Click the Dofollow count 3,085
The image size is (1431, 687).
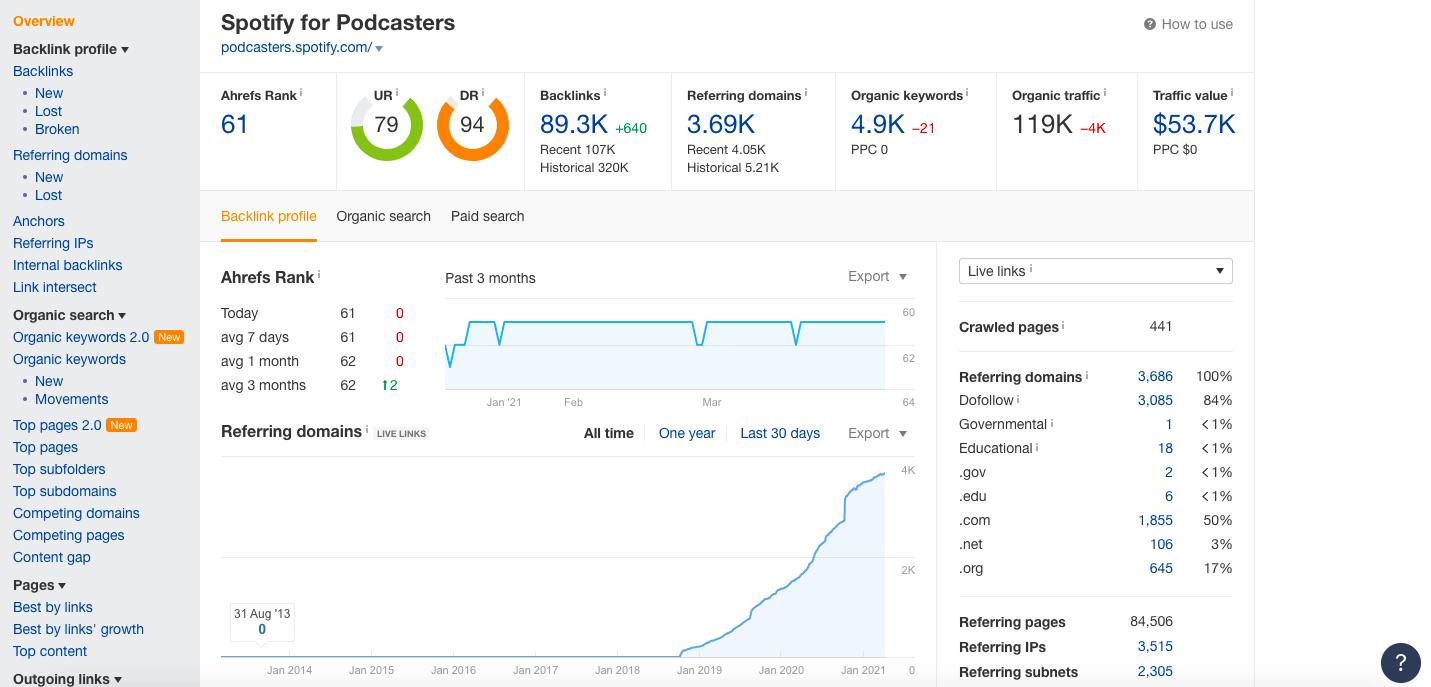pos(1155,400)
